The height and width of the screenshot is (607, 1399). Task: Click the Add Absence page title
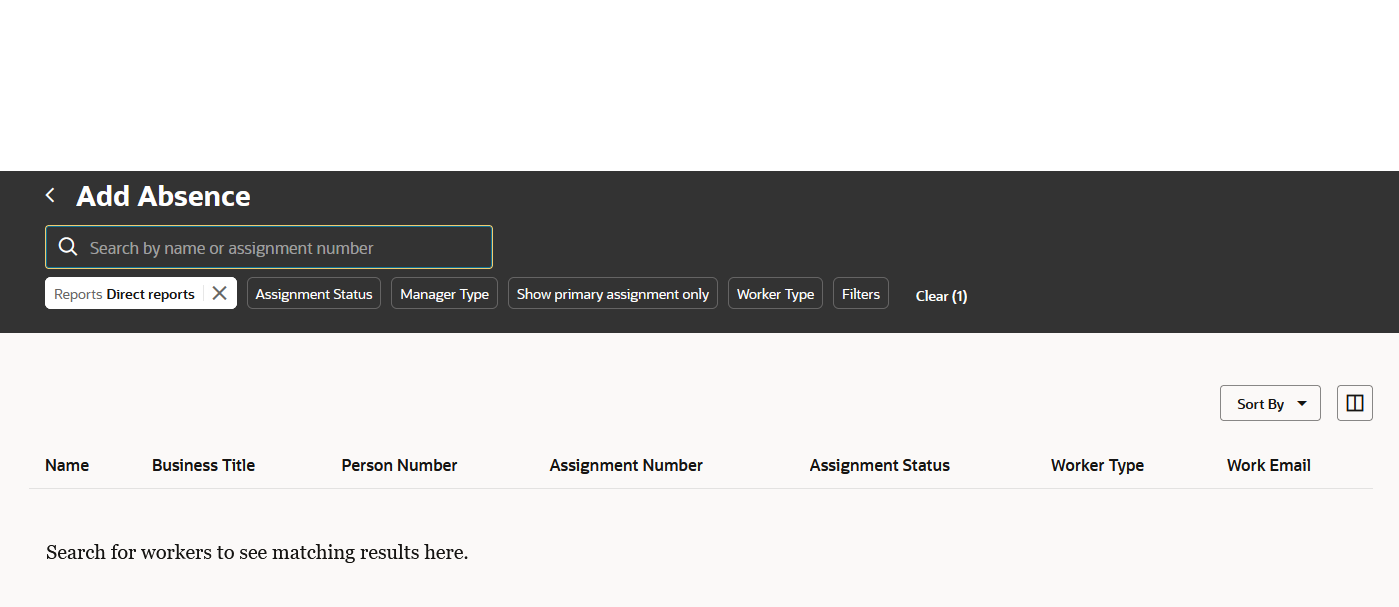pos(163,196)
